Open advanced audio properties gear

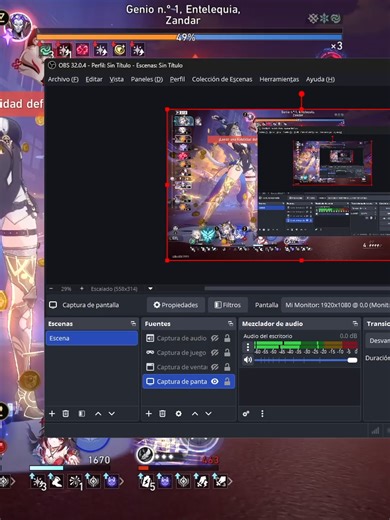246,414
